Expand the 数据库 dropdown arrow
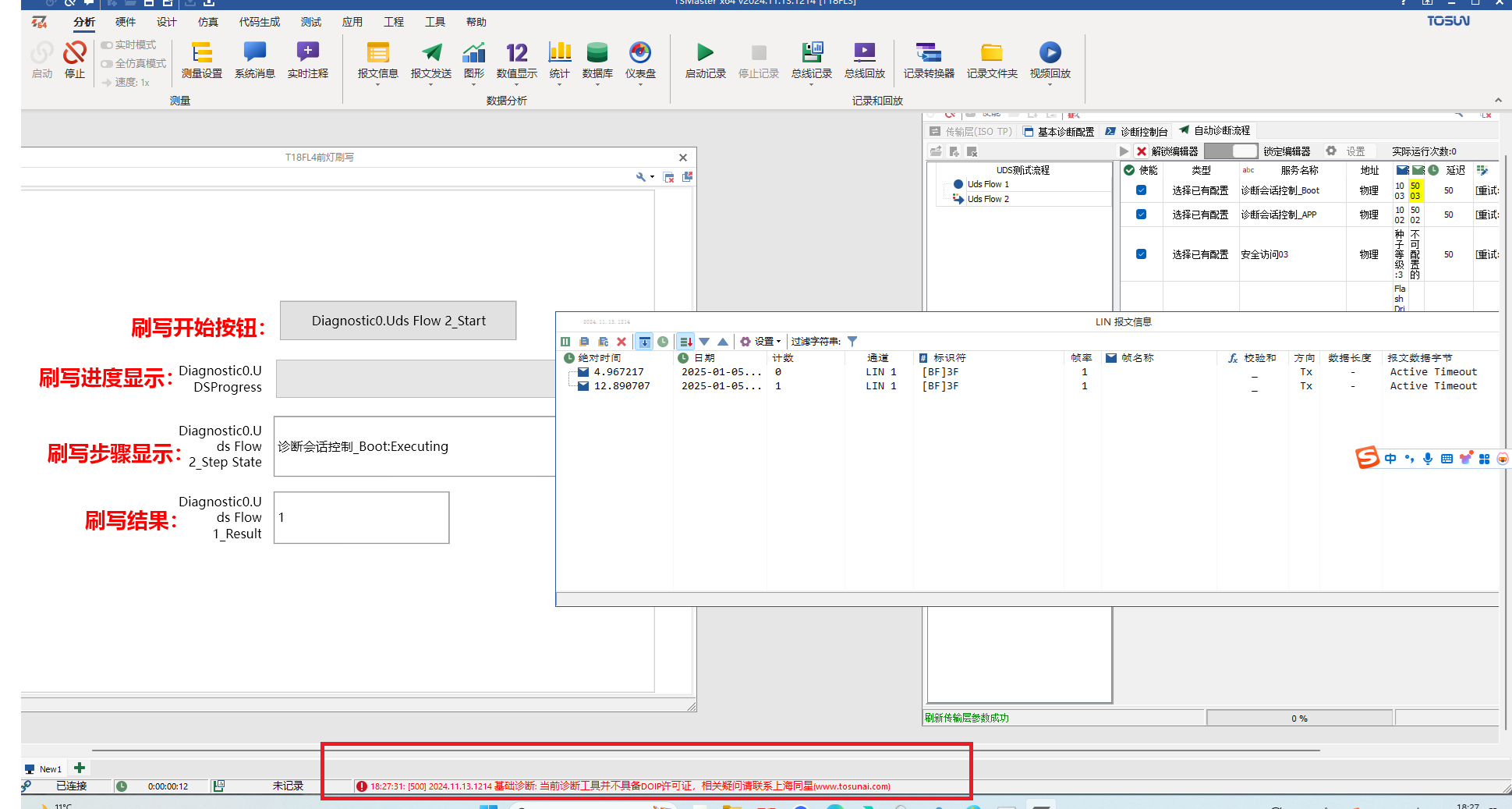1512x809 pixels. click(x=597, y=84)
